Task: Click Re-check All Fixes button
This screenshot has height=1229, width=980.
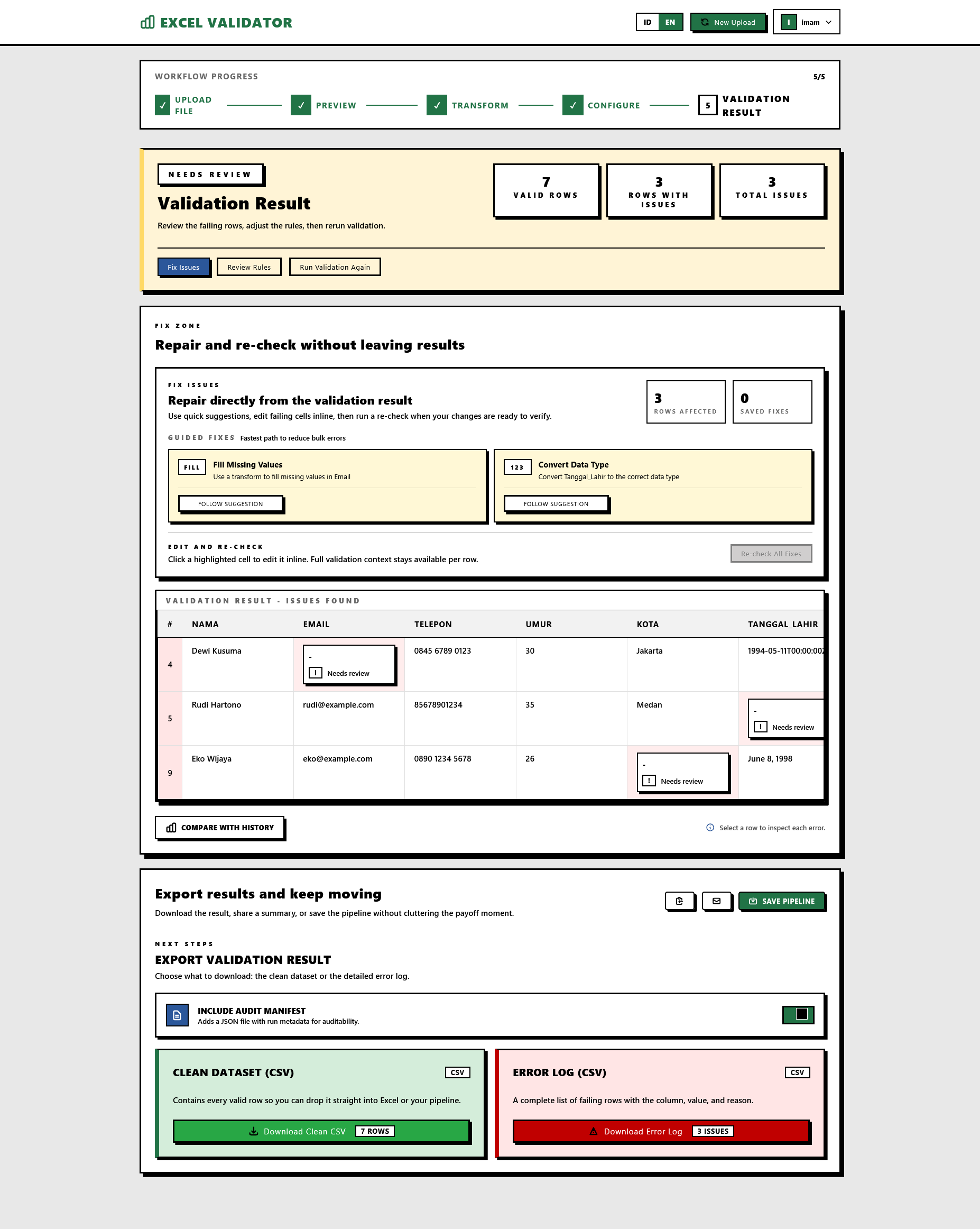Action: 771,554
